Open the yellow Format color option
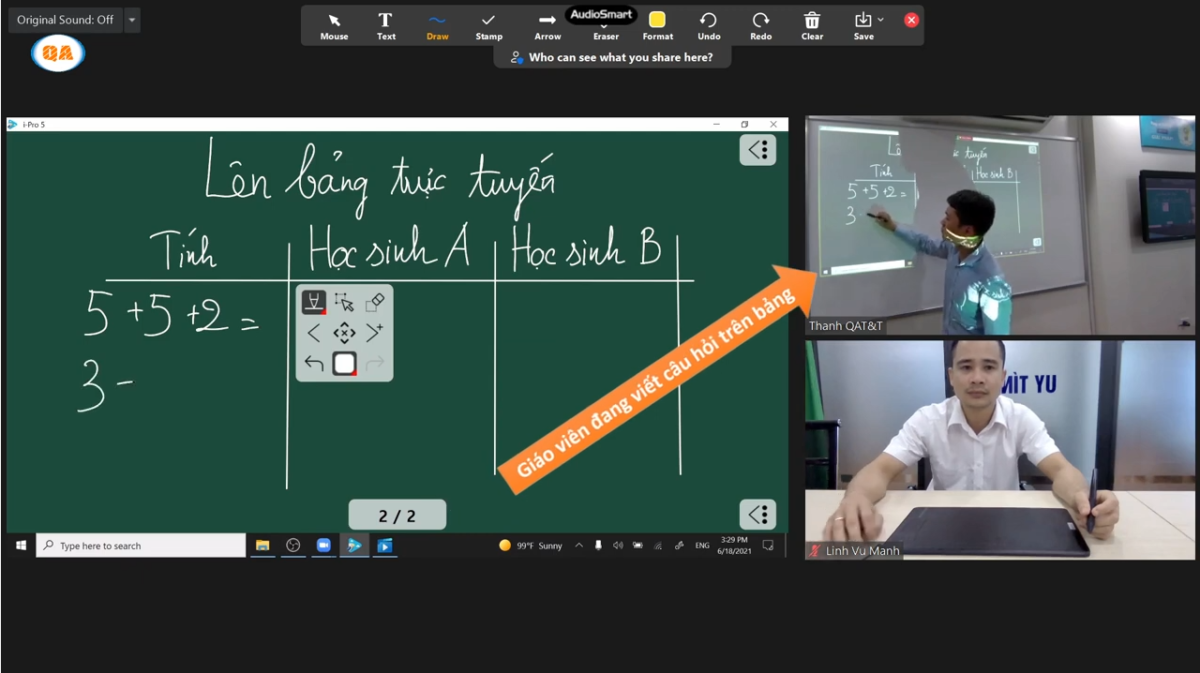Image resolution: width=1200 pixels, height=673 pixels. (657, 26)
